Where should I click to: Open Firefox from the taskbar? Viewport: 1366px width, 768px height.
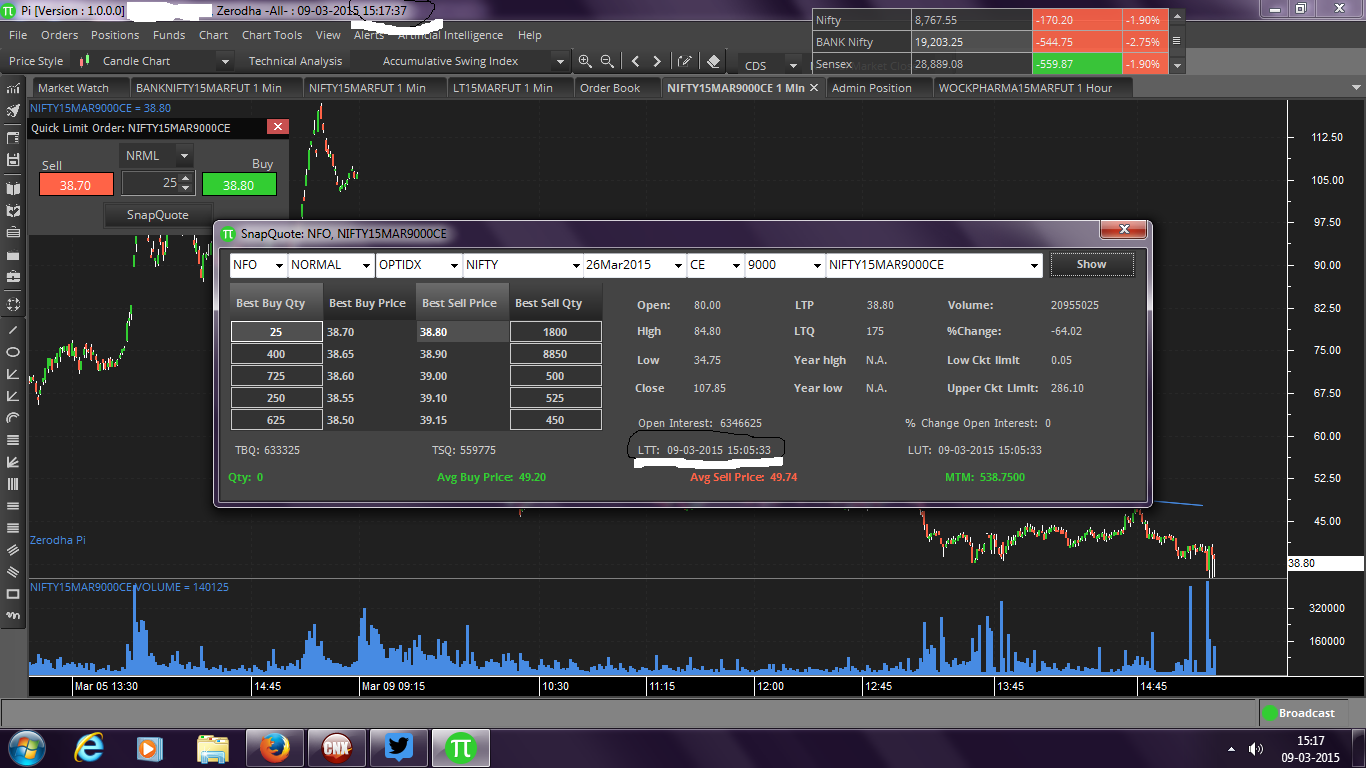coord(273,747)
